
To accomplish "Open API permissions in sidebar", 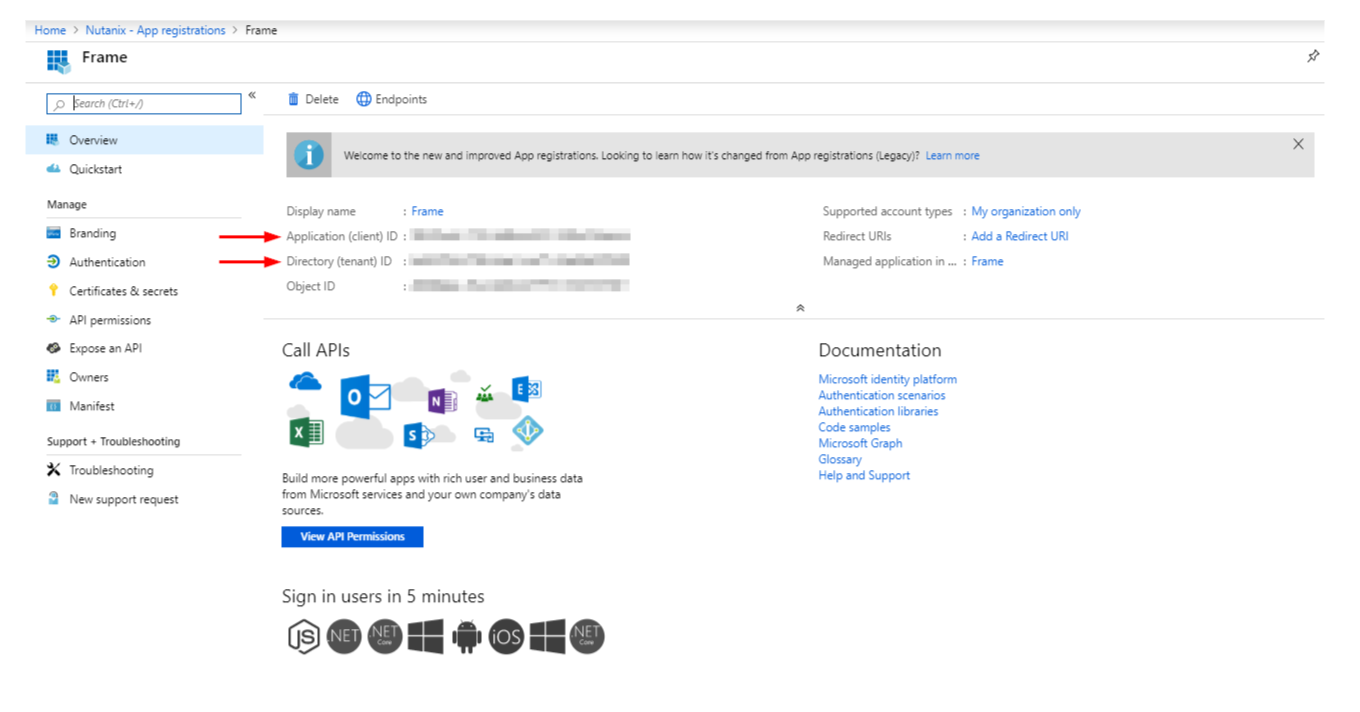I will [110, 320].
